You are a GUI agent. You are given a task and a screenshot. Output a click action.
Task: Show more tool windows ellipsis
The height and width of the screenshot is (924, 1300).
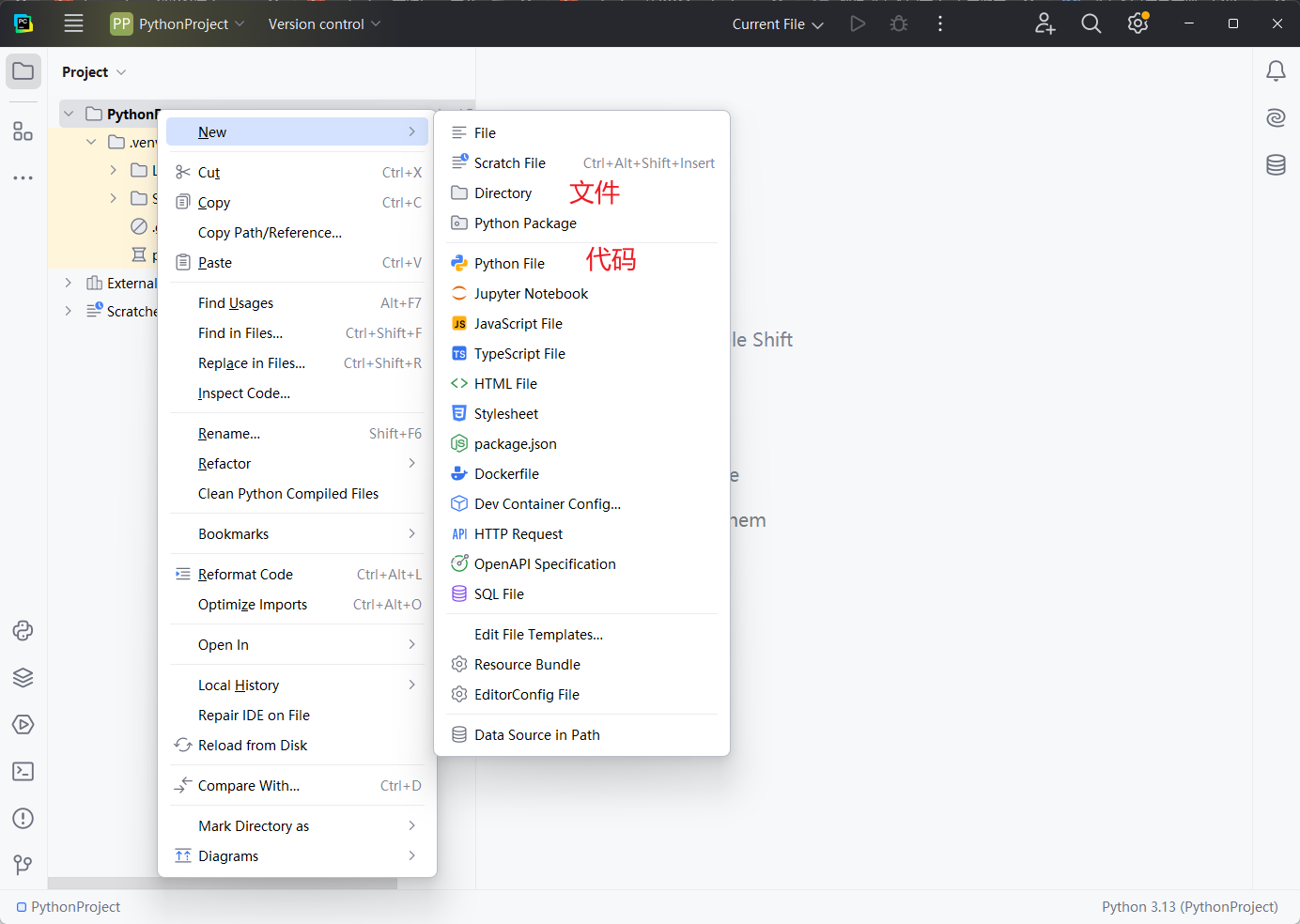[23, 177]
